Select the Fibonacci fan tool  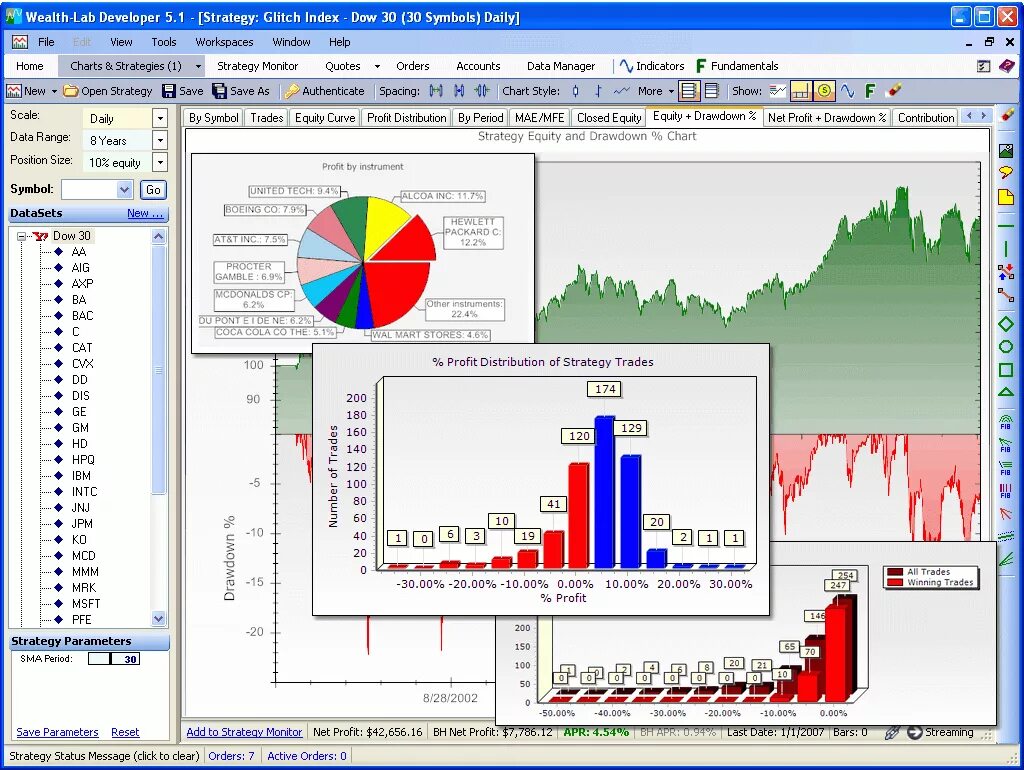point(1006,445)
